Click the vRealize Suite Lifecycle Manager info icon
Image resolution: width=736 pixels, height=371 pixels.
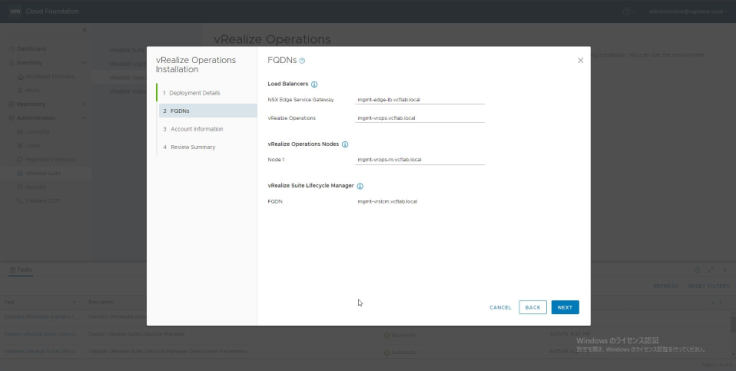[x=360, y=186]
